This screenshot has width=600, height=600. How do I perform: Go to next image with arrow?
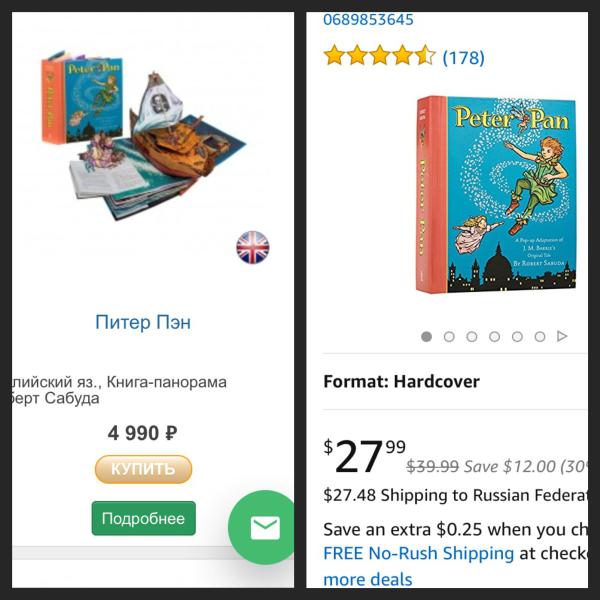coord(562,336)
